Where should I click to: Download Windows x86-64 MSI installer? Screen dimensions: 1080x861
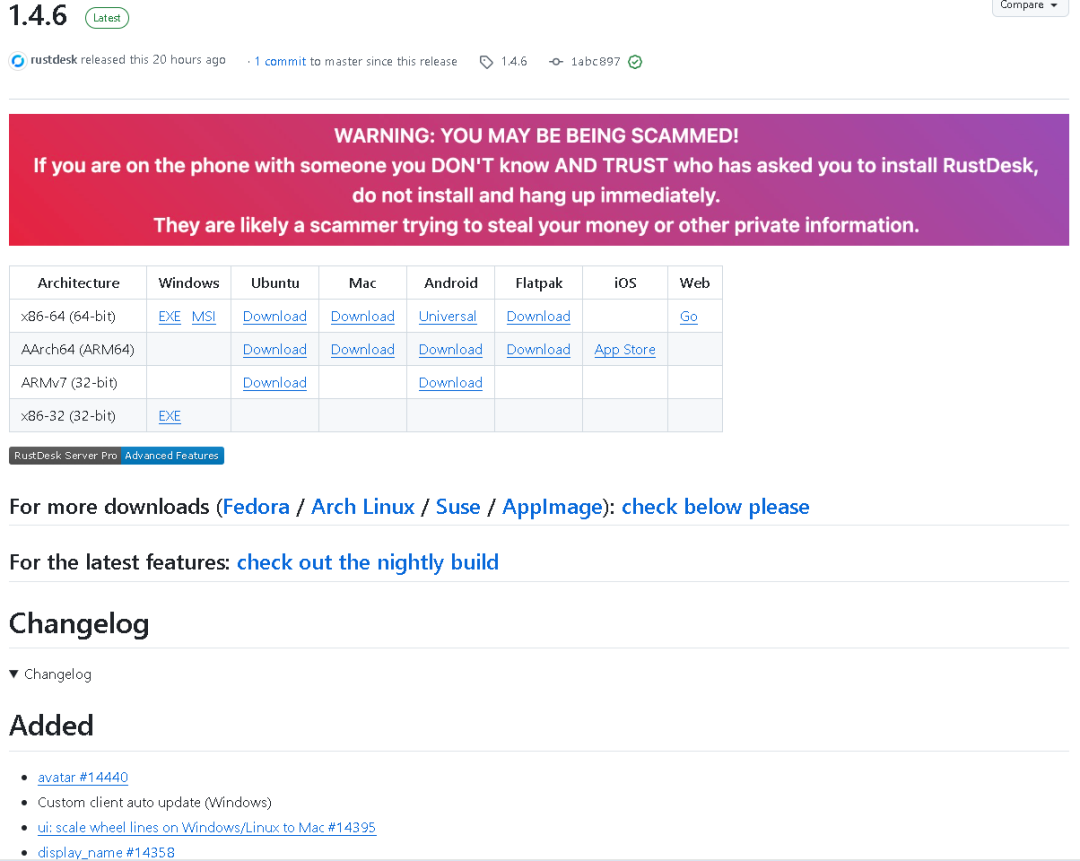pyautogui.click(x=204, y=316)
